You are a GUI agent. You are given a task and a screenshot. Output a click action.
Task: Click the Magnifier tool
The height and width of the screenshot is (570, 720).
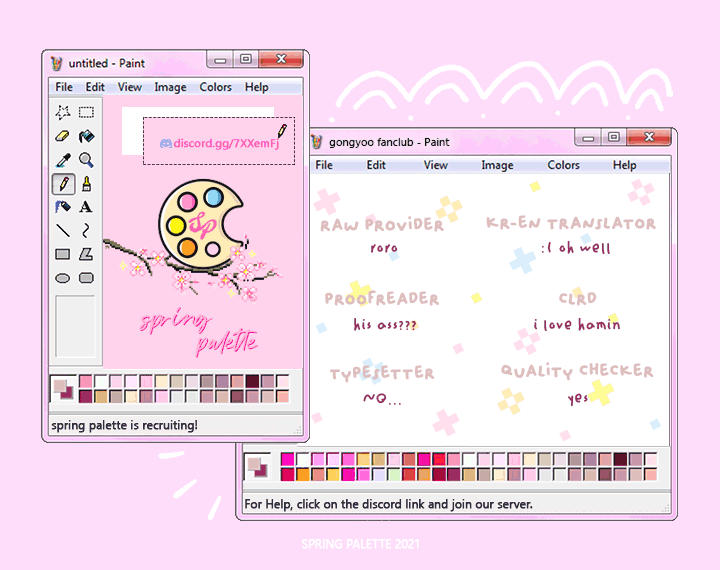pos(87,160)
